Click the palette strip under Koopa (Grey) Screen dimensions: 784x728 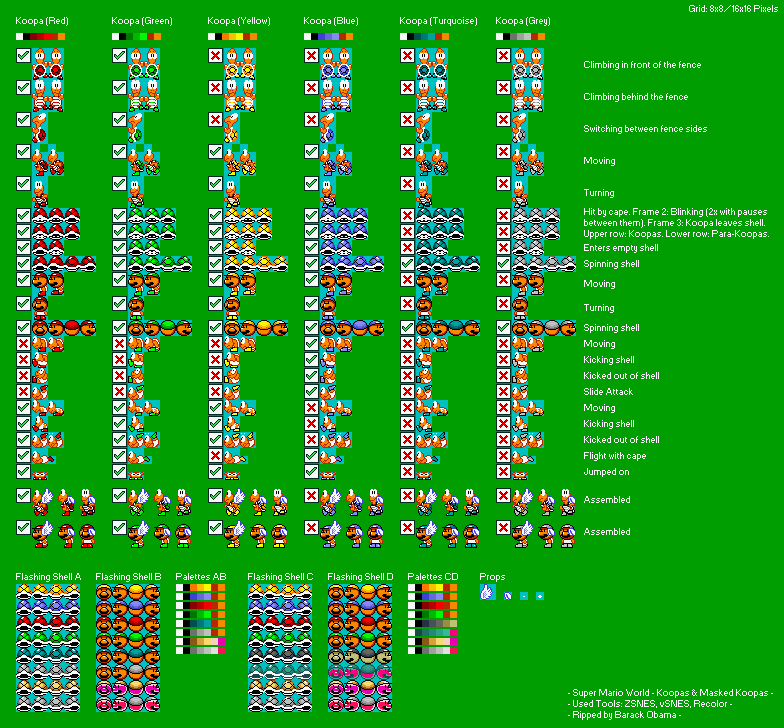[520, 36]
